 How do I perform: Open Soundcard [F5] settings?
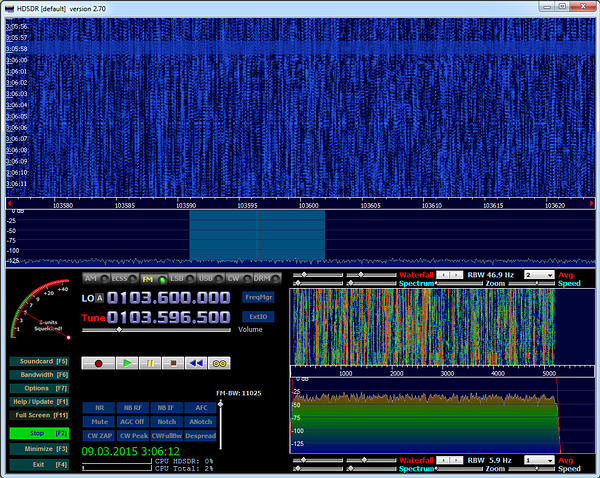coord(39,360)
